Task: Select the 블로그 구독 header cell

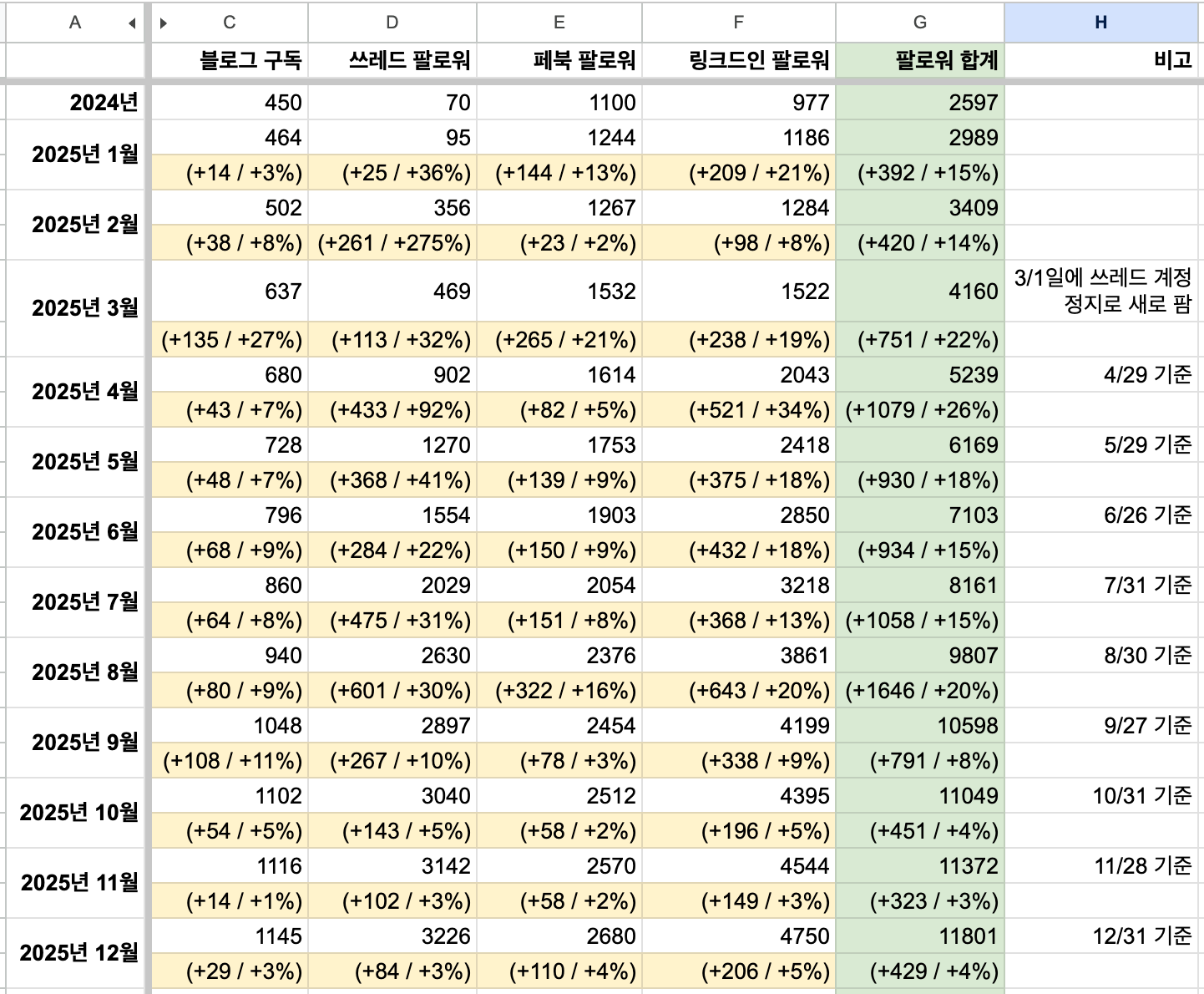Action: [x=230, y=60]
